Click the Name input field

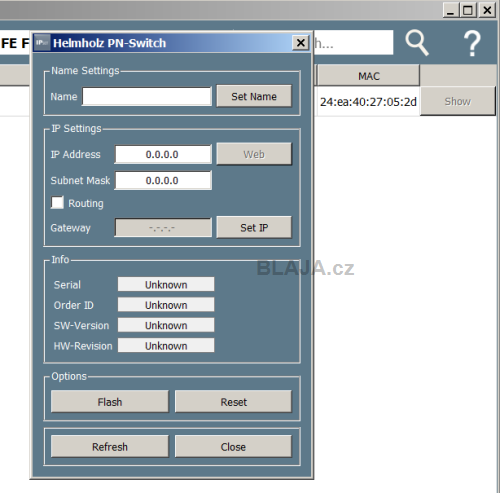coord(147,96)
